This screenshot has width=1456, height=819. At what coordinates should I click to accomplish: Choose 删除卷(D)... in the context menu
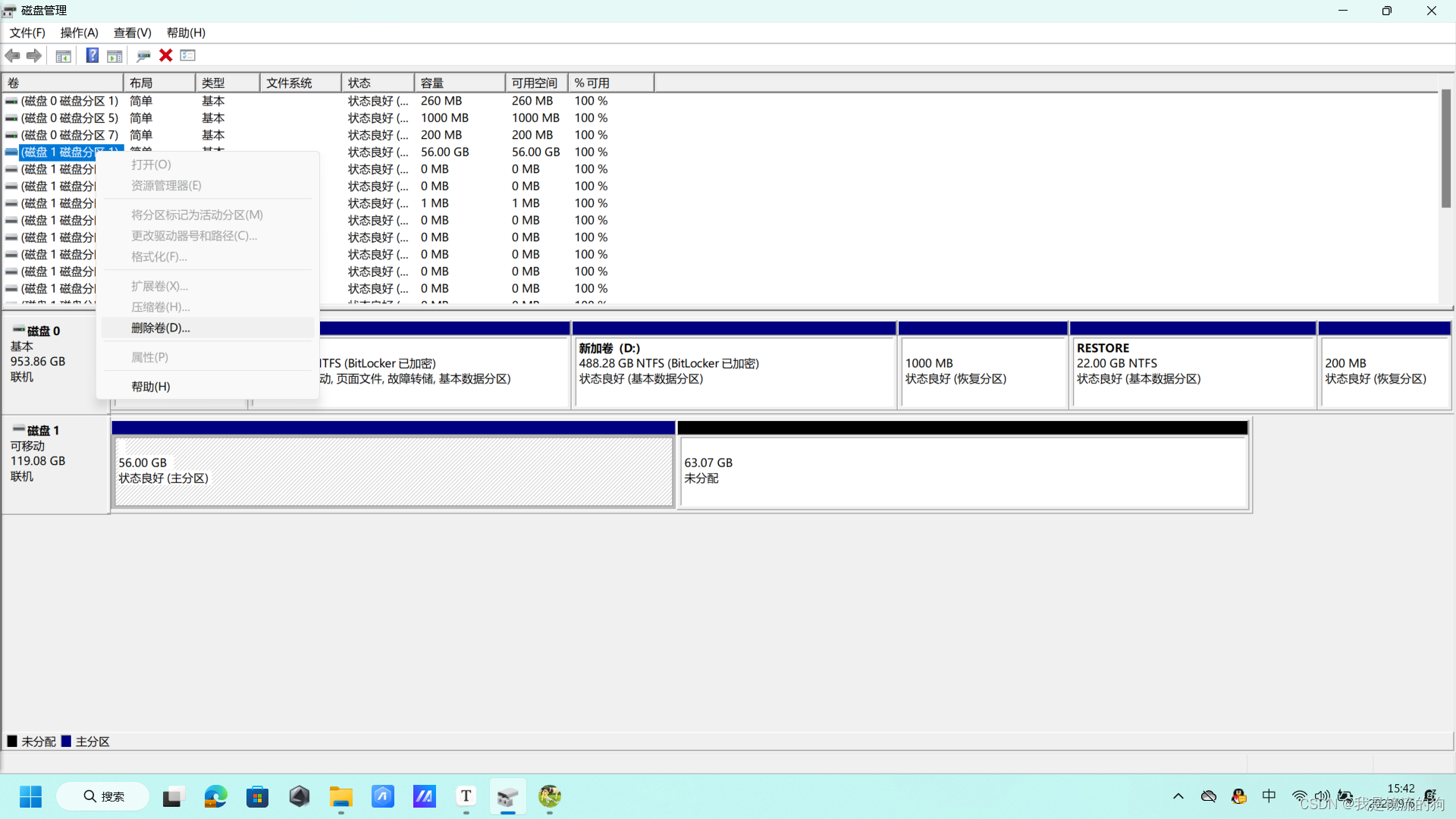point(207,328)
